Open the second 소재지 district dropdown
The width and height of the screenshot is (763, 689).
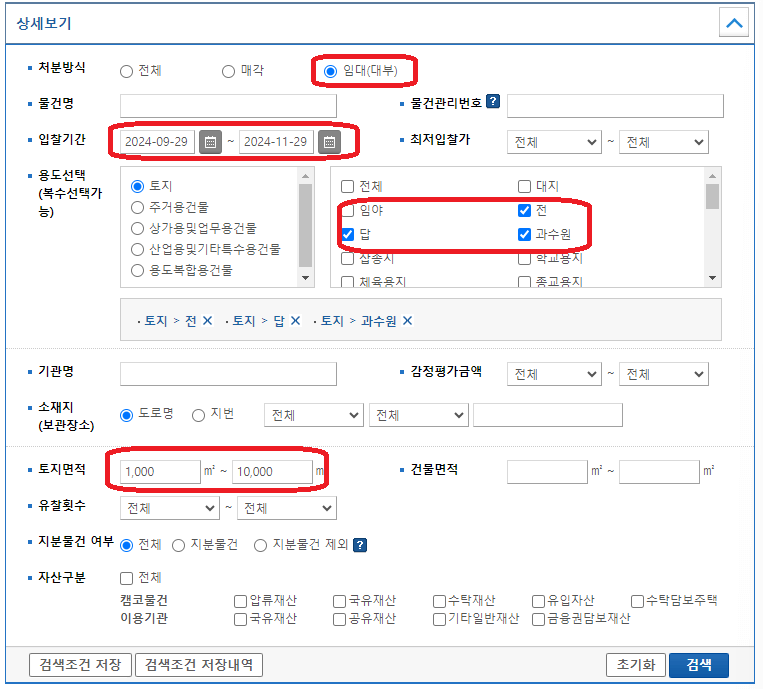pyautogui.click(x=419, y=415)
